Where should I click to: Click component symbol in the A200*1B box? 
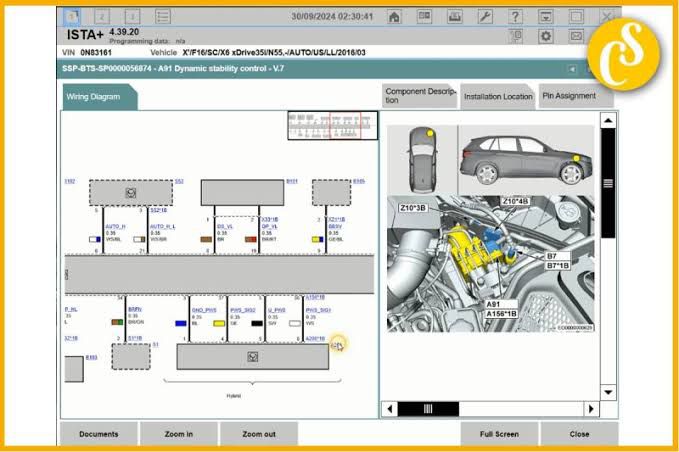(252, 357)
